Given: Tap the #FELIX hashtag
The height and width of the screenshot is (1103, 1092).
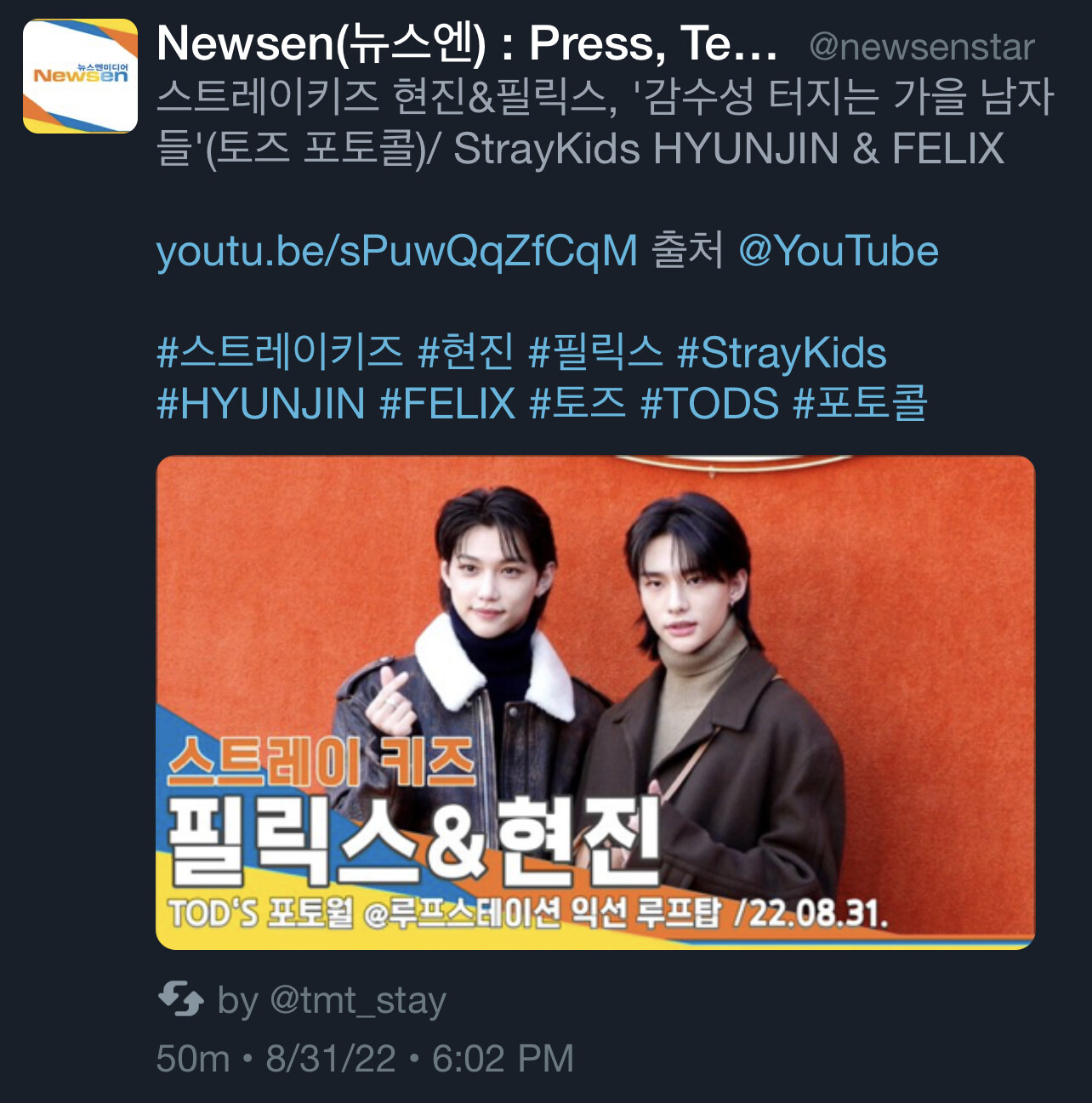Looking at the screenshot, I should pyautogui.click(x=447, y=403).
